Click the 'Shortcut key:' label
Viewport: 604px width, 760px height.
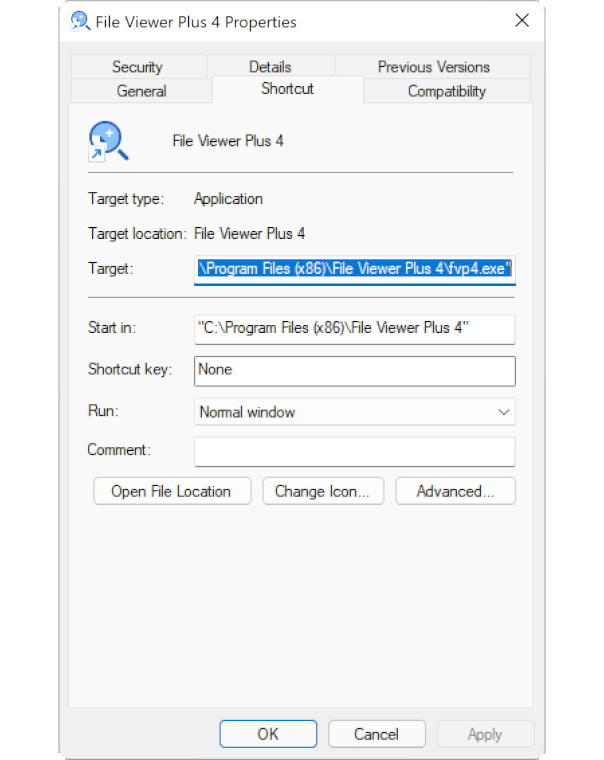(130, 370)
